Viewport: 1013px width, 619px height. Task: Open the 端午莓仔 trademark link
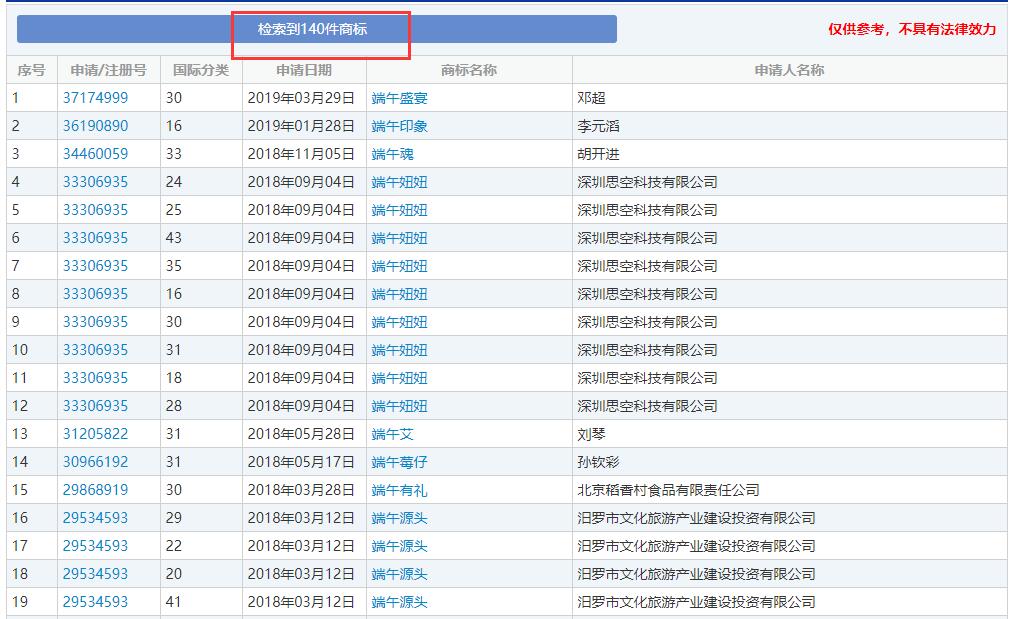point(399,462)
